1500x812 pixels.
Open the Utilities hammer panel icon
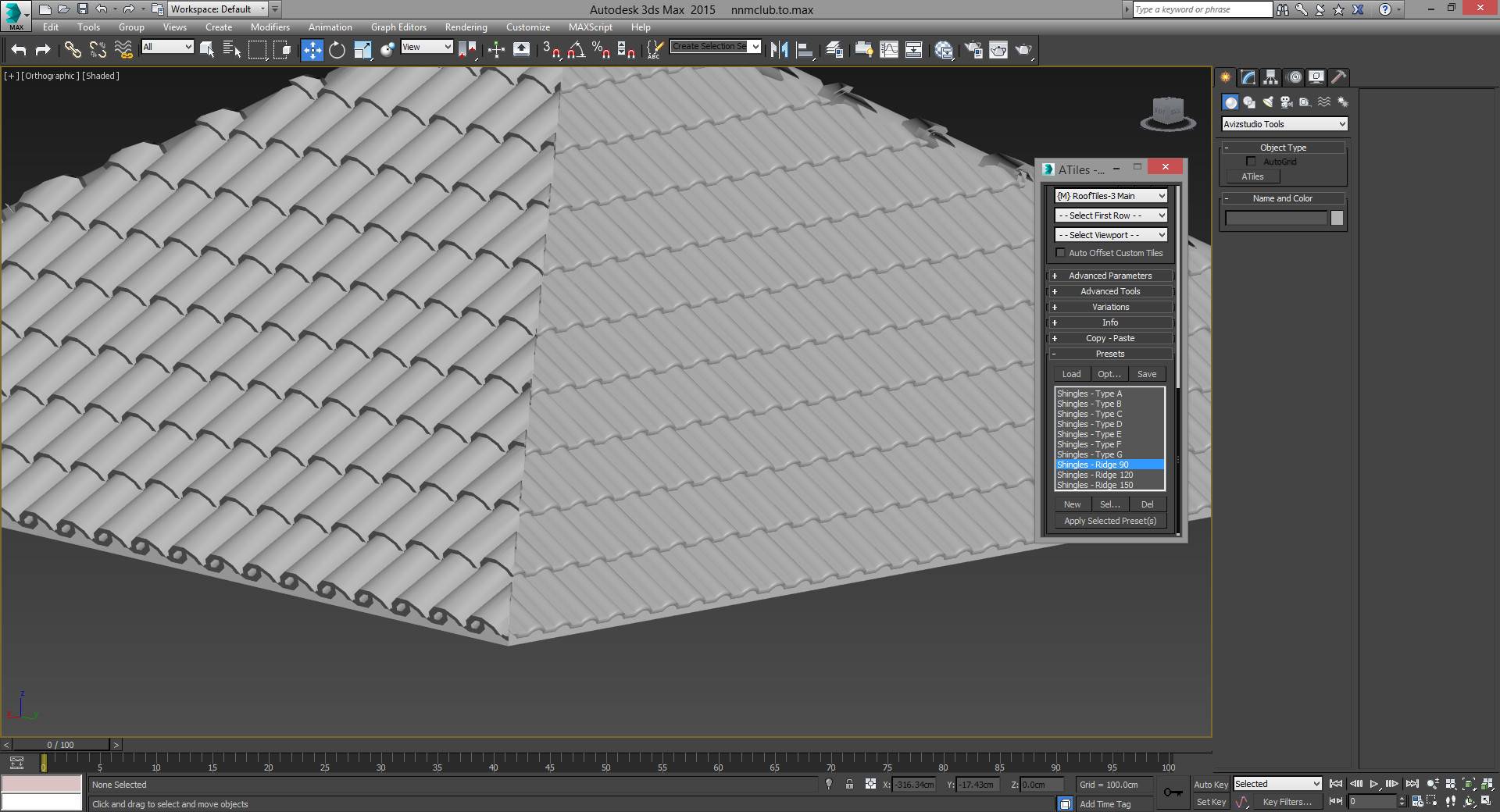pyautogui.click(x=1339, y=77)
